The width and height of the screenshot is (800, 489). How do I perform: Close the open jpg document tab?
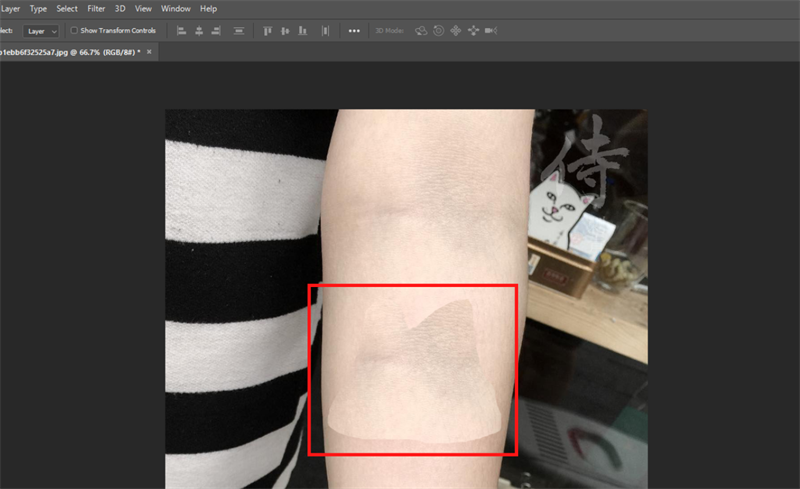tap(151, 50)
